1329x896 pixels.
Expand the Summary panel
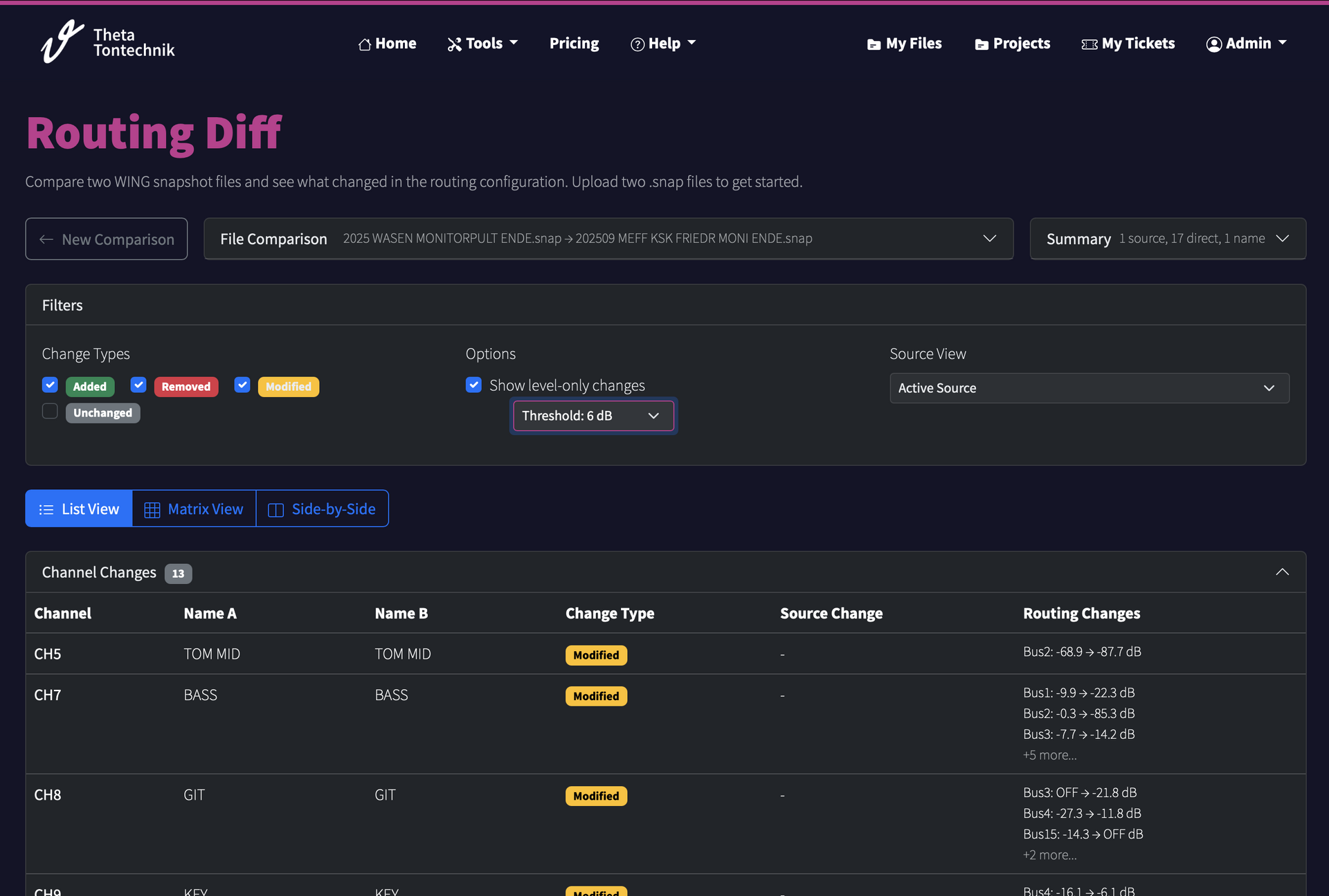1167,239
